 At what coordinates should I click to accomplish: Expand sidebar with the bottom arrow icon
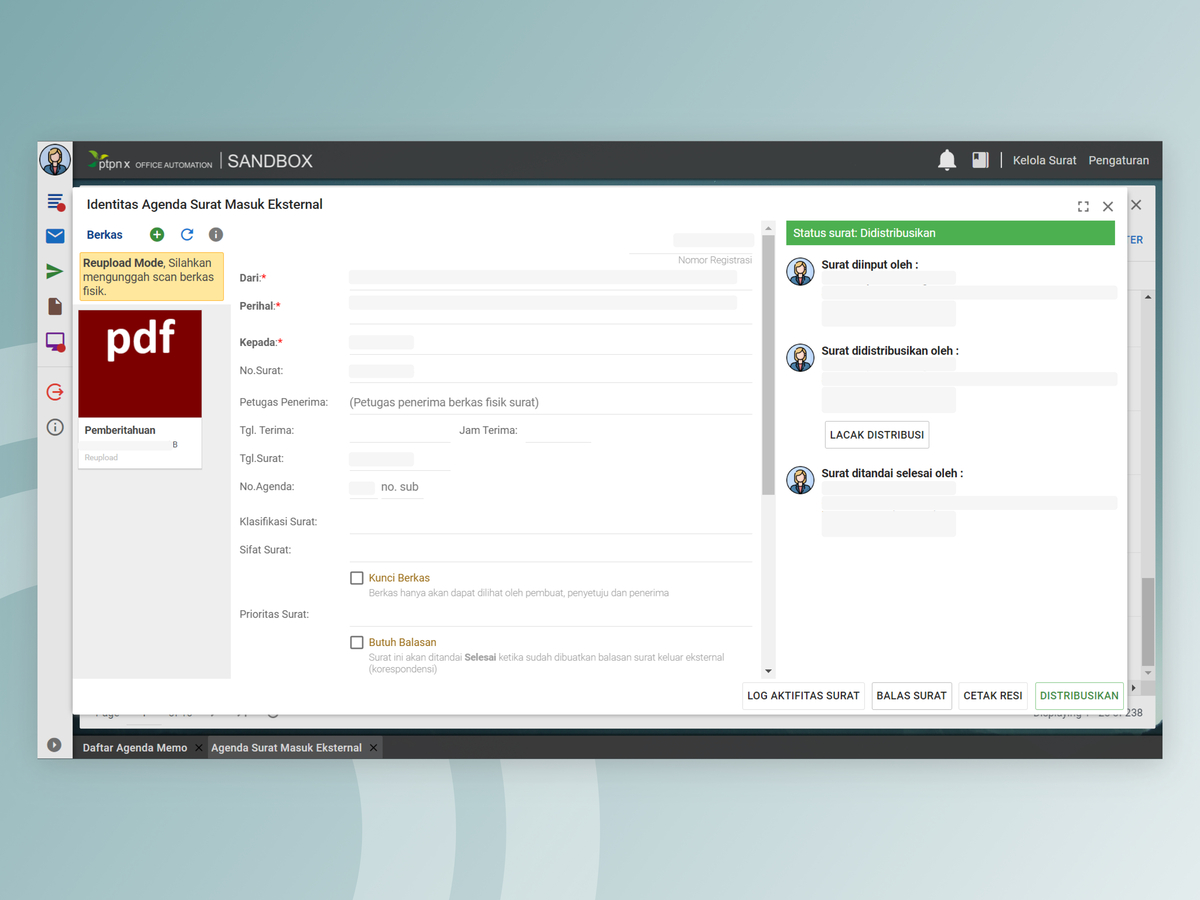(x=54, y=745)
